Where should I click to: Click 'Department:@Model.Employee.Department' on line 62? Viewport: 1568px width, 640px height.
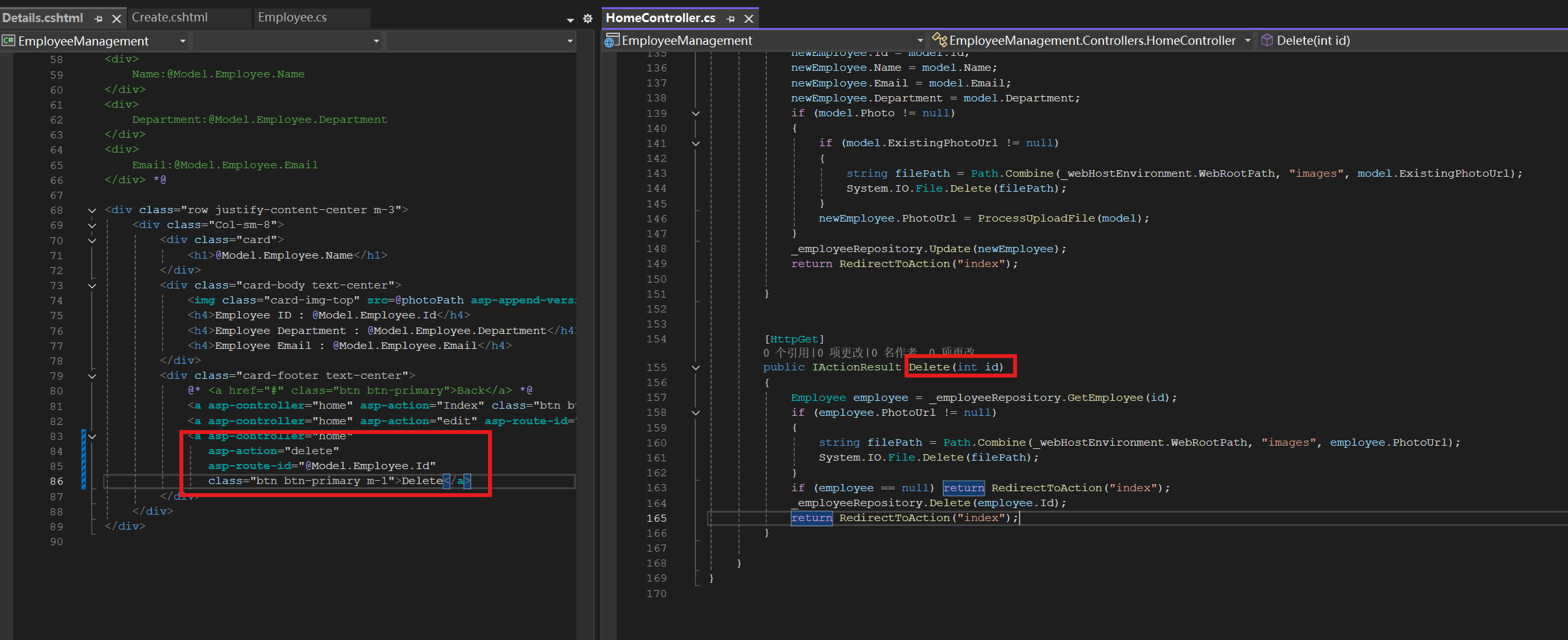(x=260, y=120)
